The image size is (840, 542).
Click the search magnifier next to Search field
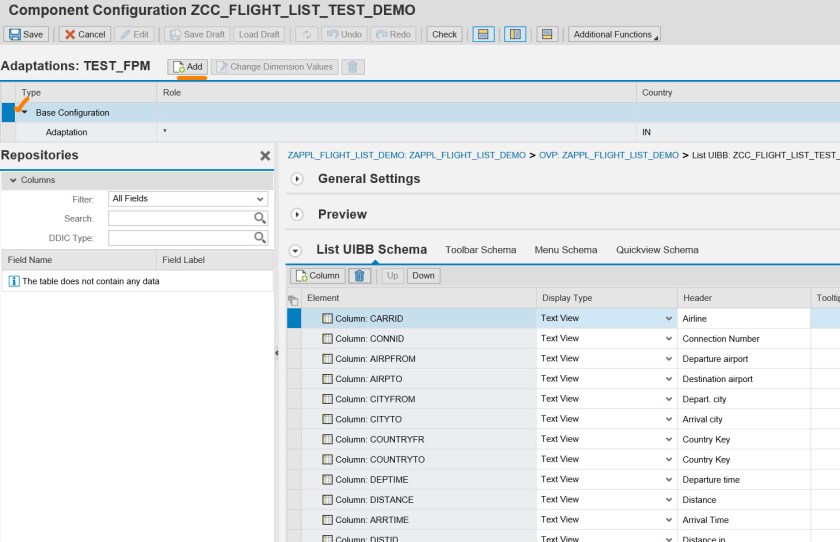point(260,218)
